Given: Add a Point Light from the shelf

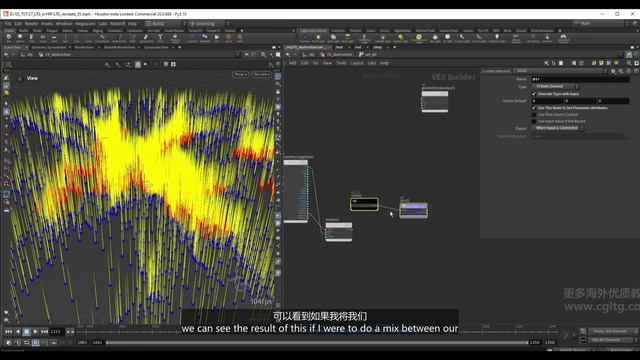Looking at the screenshot, I should tap(318, 38).
